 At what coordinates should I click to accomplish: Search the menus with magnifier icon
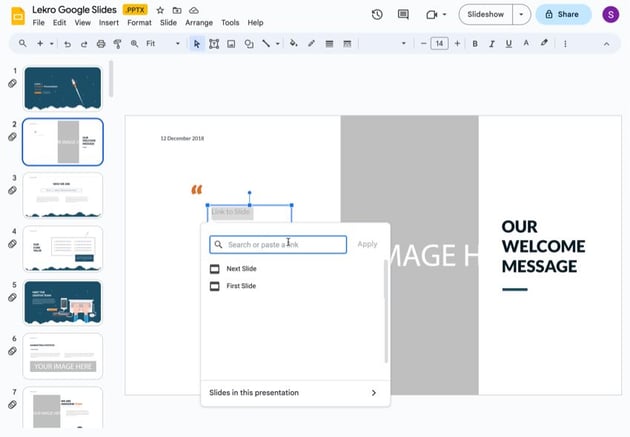22,43
